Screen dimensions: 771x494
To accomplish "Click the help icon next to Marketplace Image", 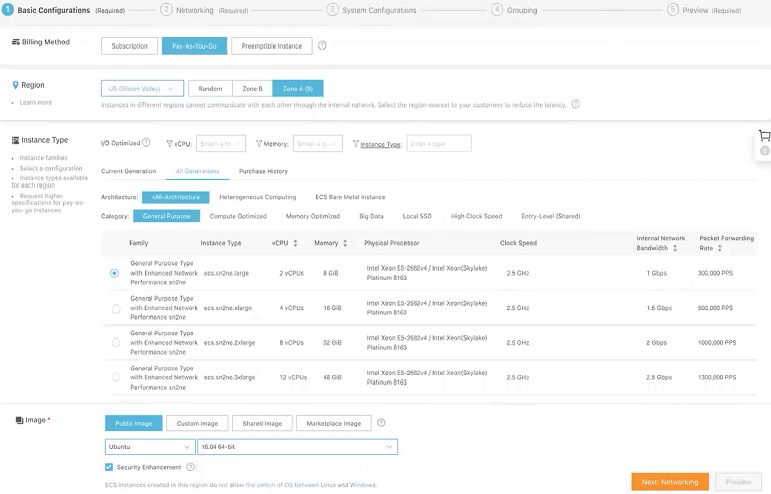I will click(381, 423).
